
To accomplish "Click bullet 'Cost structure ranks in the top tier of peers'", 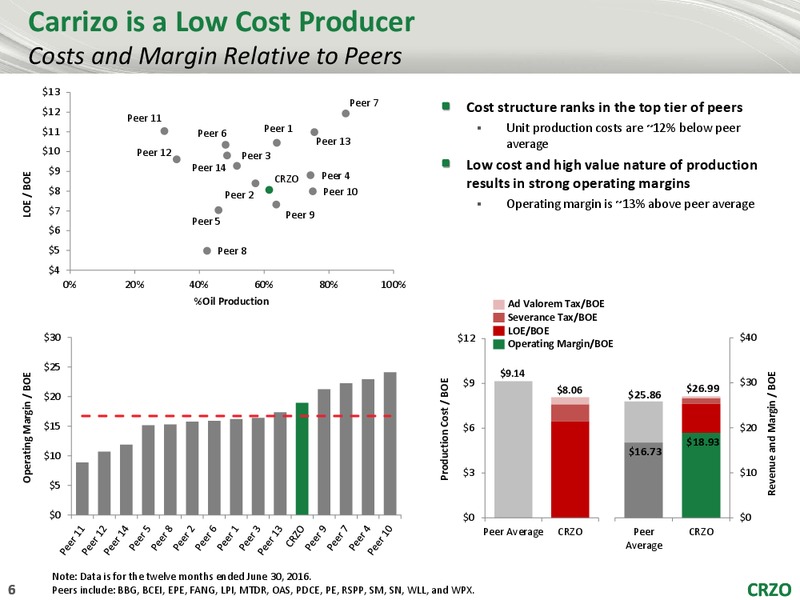I will pos(604,107).
